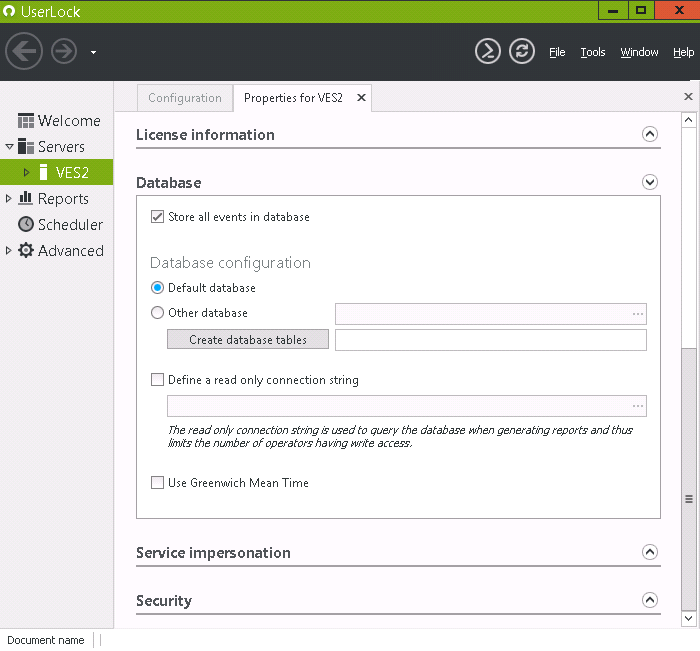Collapse the Database section
The image size is (700, 651).
650,182
